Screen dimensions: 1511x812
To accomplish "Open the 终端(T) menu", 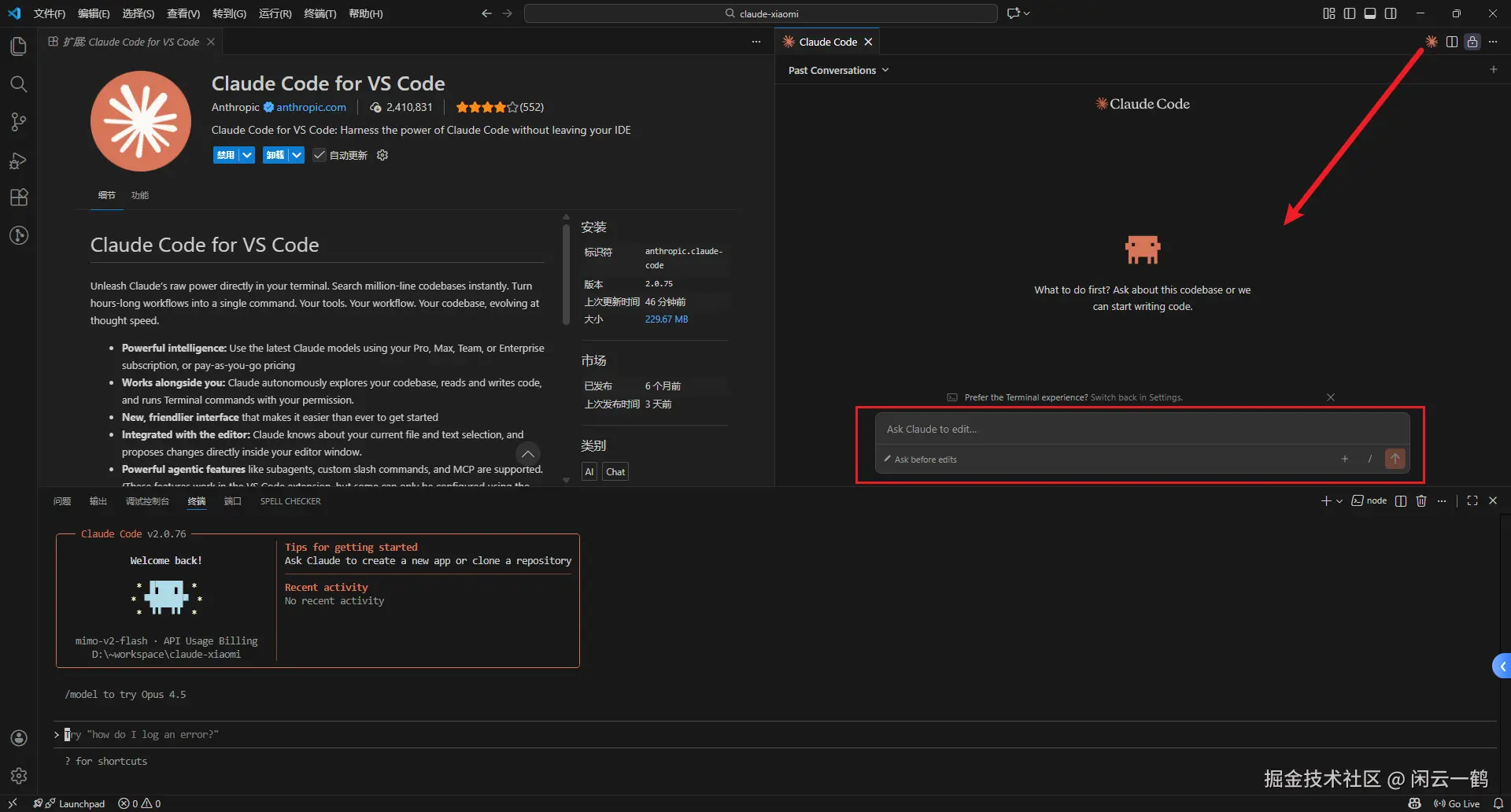I will pyautogui.click(x=320, y=13).
